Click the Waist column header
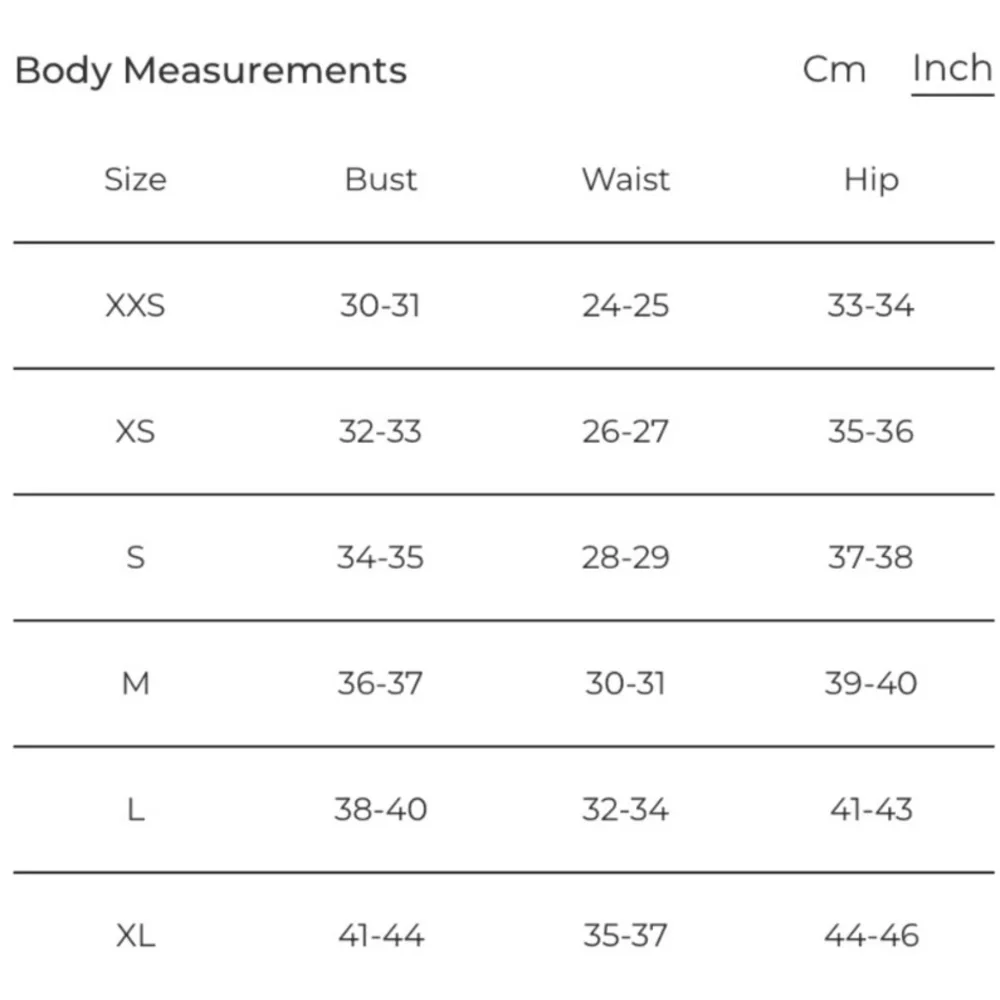The height and width of the screenshot is (1000, 1000). [x=626, y=180]
